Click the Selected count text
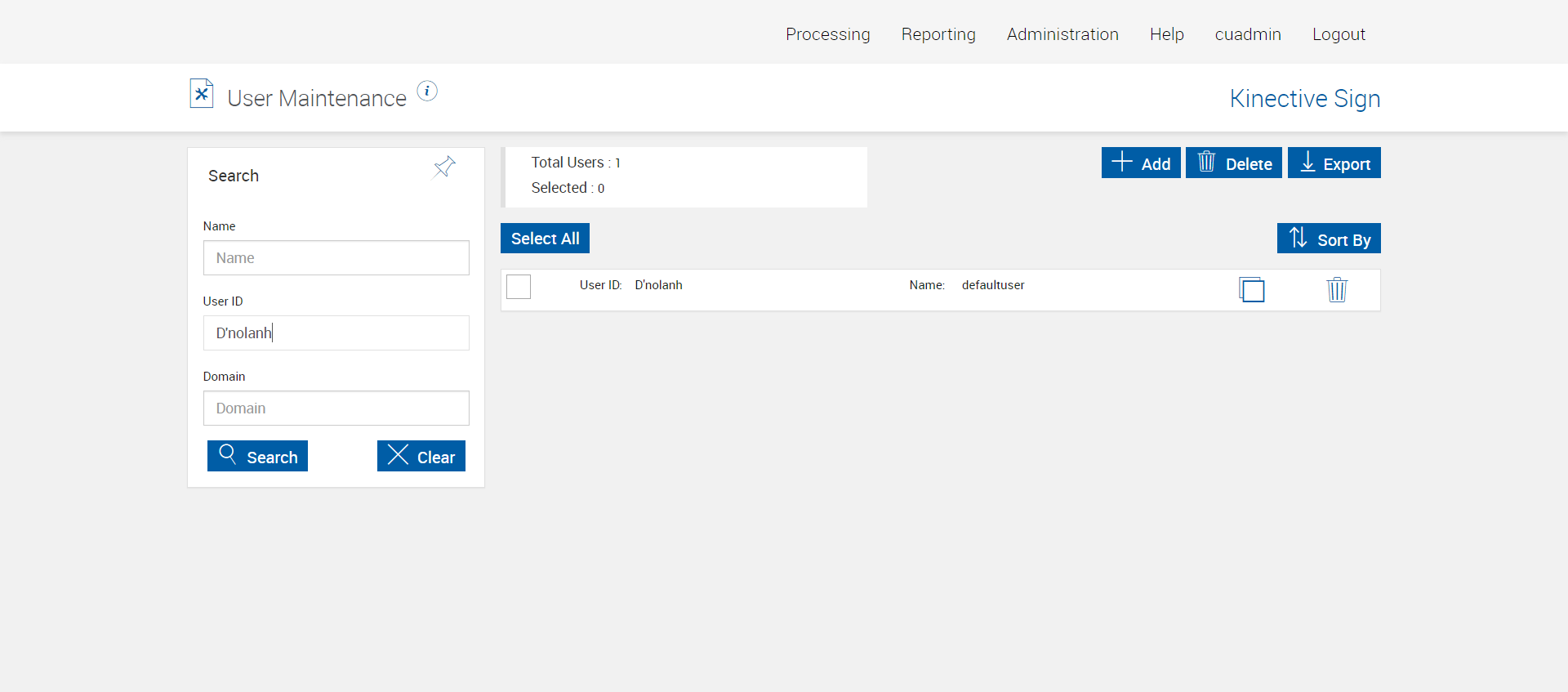The image size is (1568, 692). [x=568, y=188]
